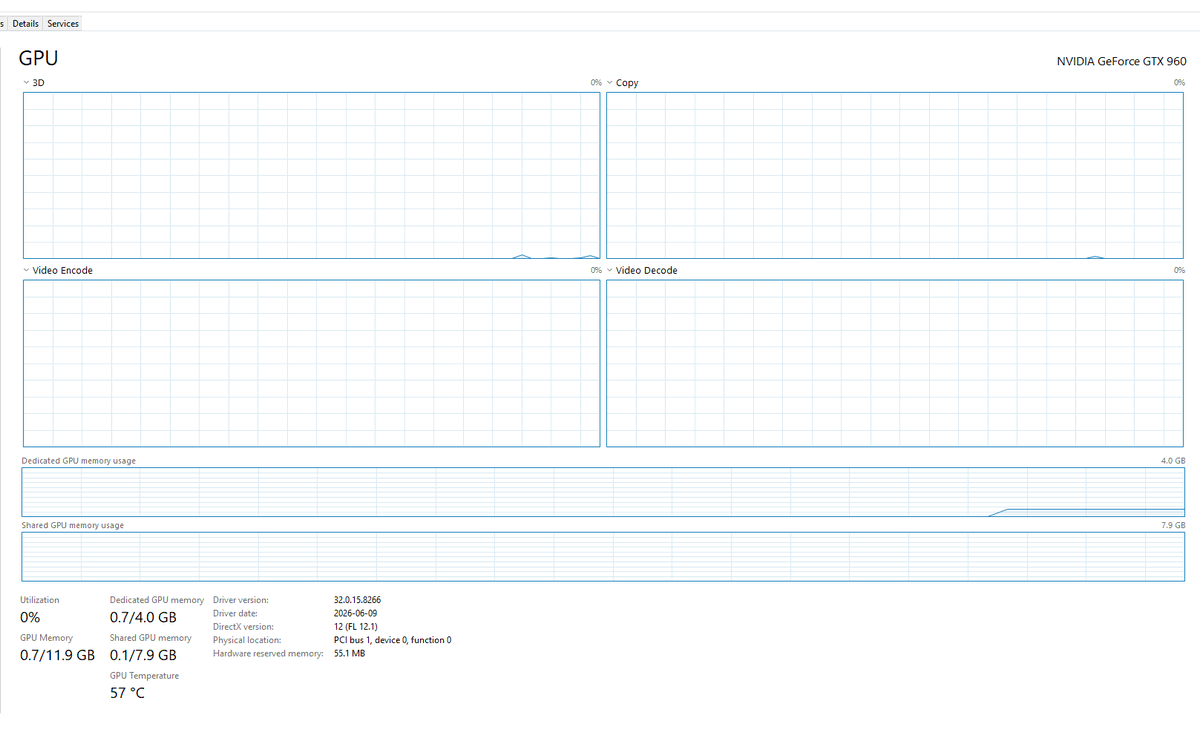Click the 4.0 GB graph maximum label

(x=1173, y=461)
